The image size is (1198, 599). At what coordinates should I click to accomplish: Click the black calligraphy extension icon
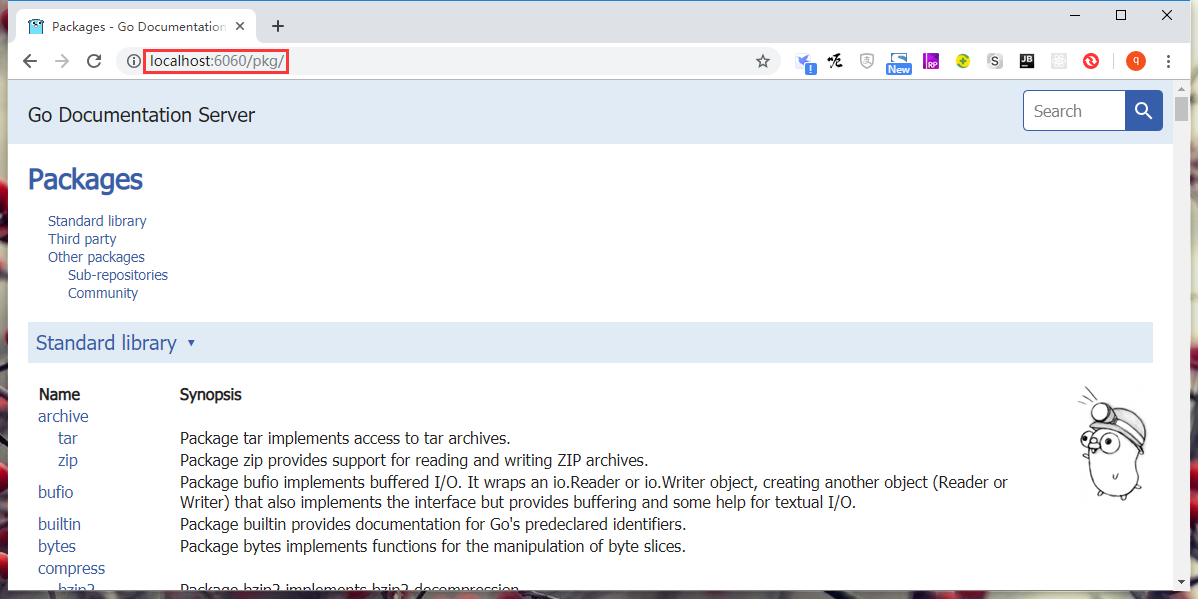[x=835, y=61]
